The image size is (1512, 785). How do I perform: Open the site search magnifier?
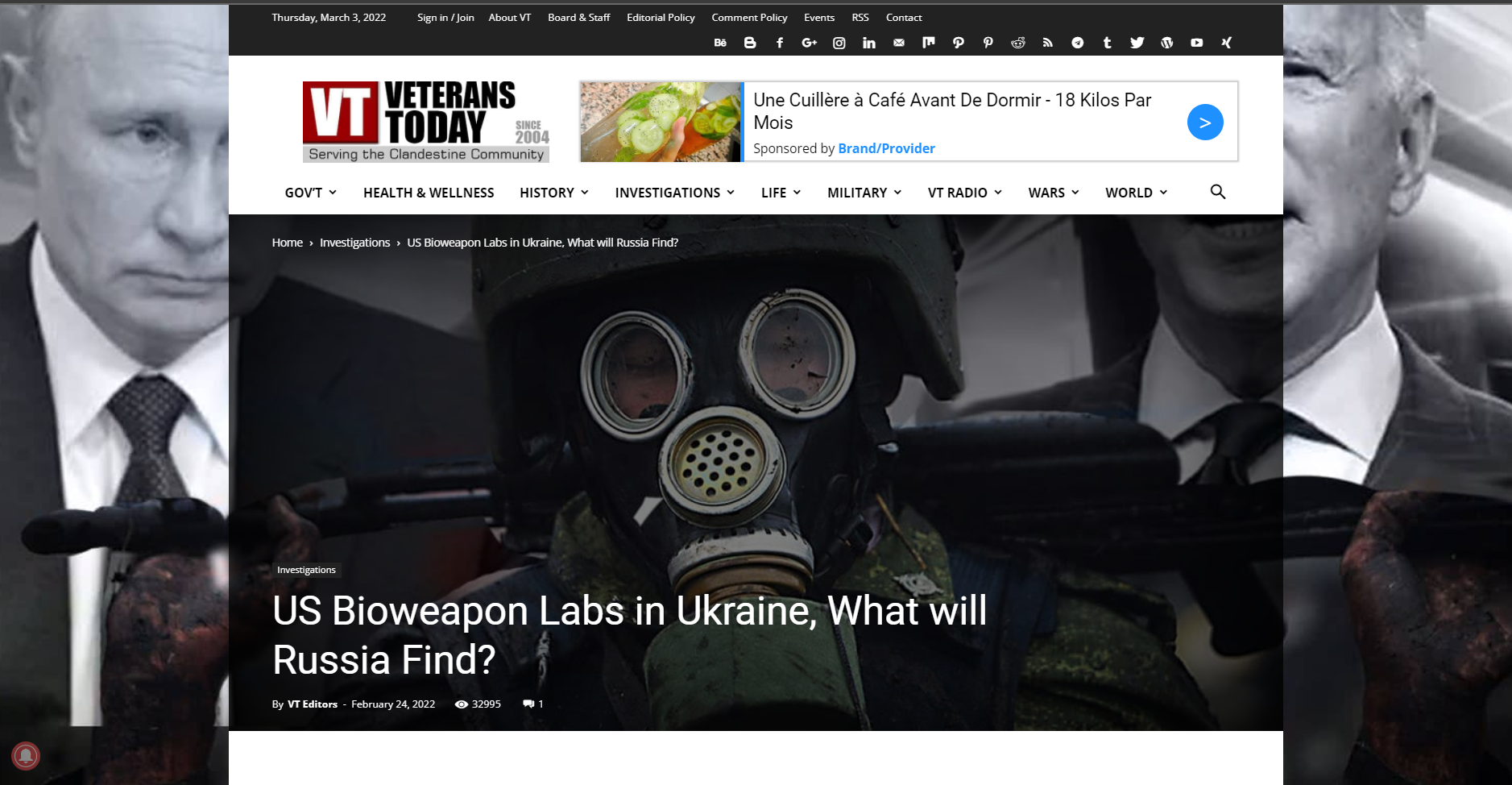click(x=1218, y=192)
